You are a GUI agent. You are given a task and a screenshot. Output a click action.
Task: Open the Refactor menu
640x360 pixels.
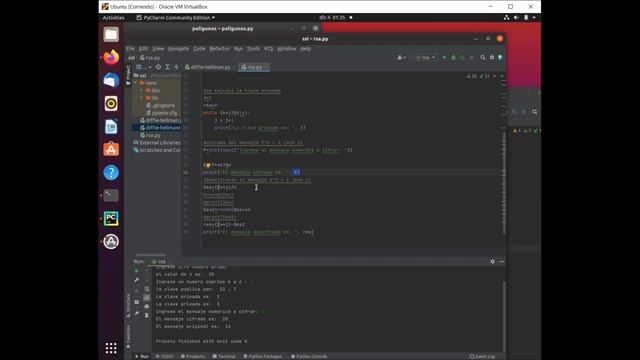pos(220,49)
